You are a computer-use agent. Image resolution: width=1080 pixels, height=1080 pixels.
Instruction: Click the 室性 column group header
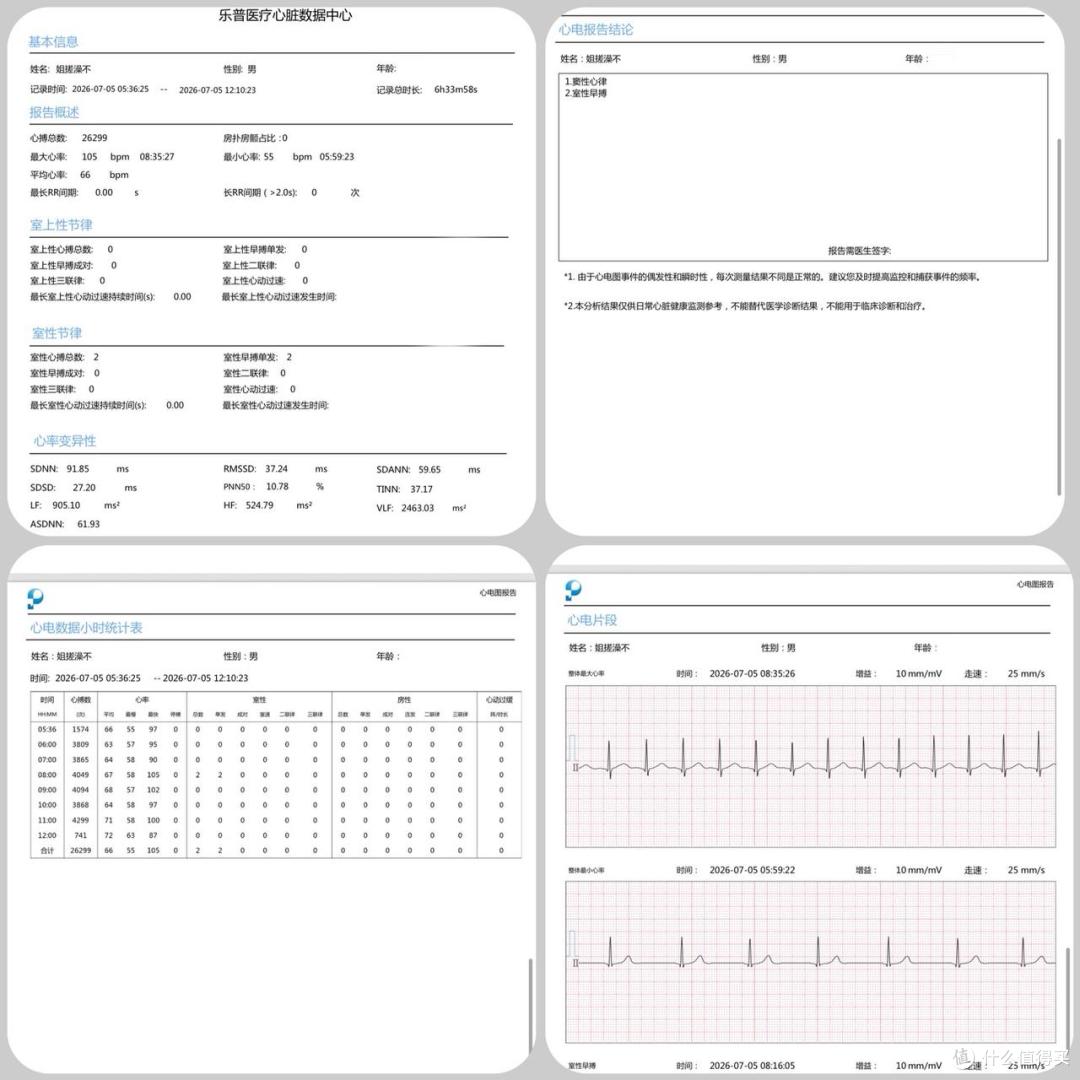tap(259, 699)
